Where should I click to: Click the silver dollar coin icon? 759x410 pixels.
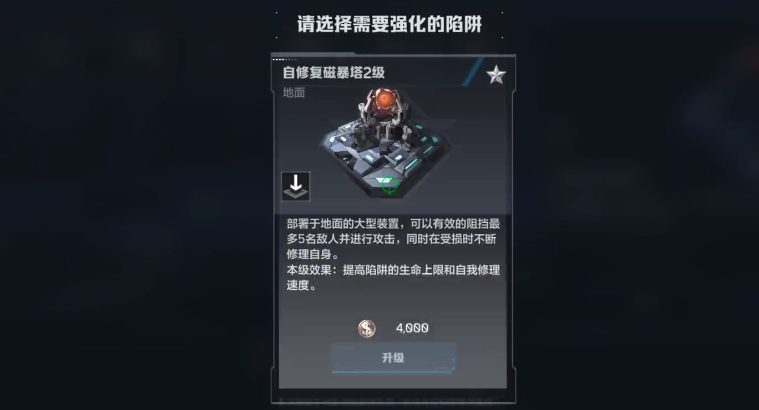pos(366,328)
